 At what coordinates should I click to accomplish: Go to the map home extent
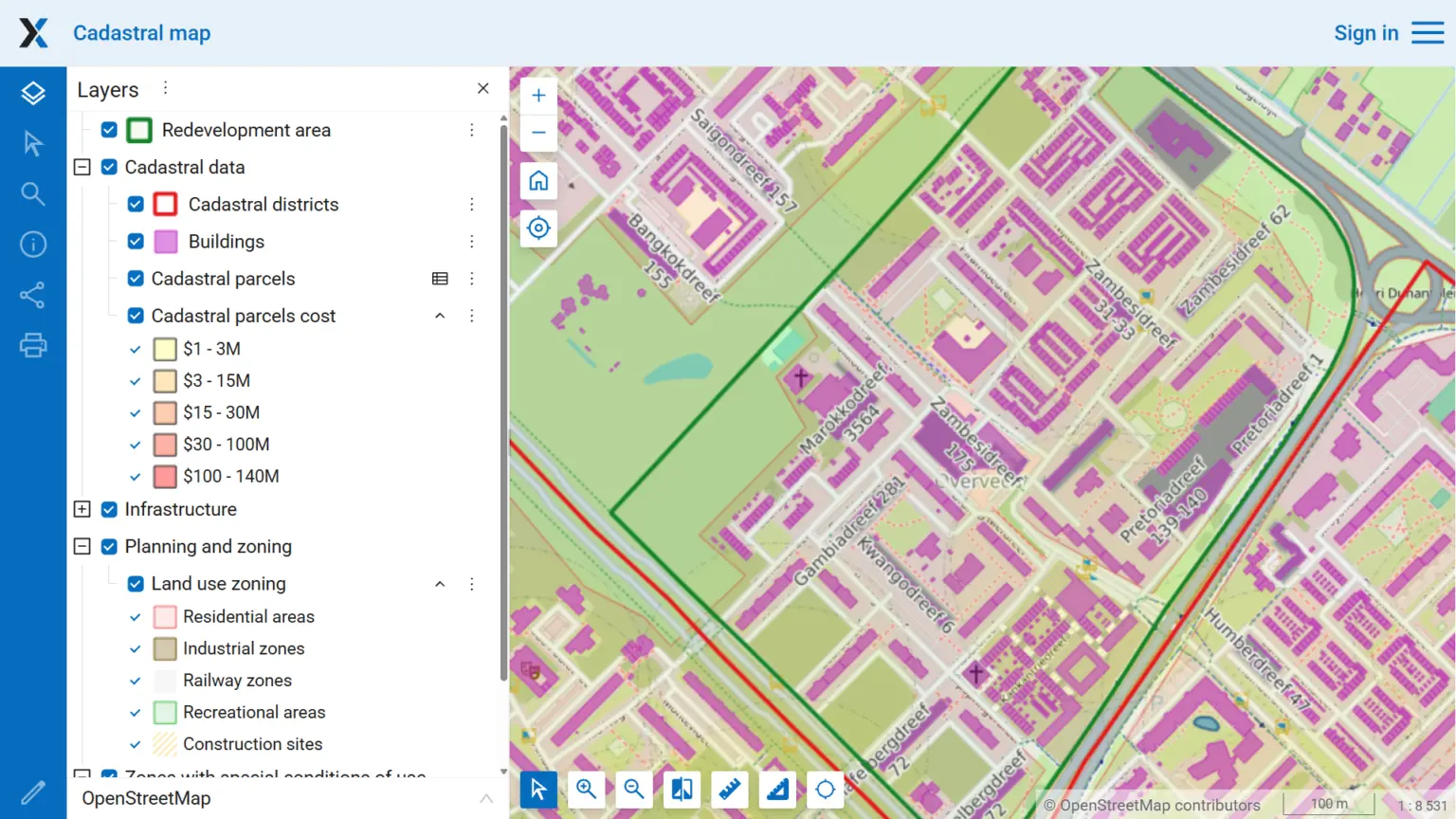538,181
